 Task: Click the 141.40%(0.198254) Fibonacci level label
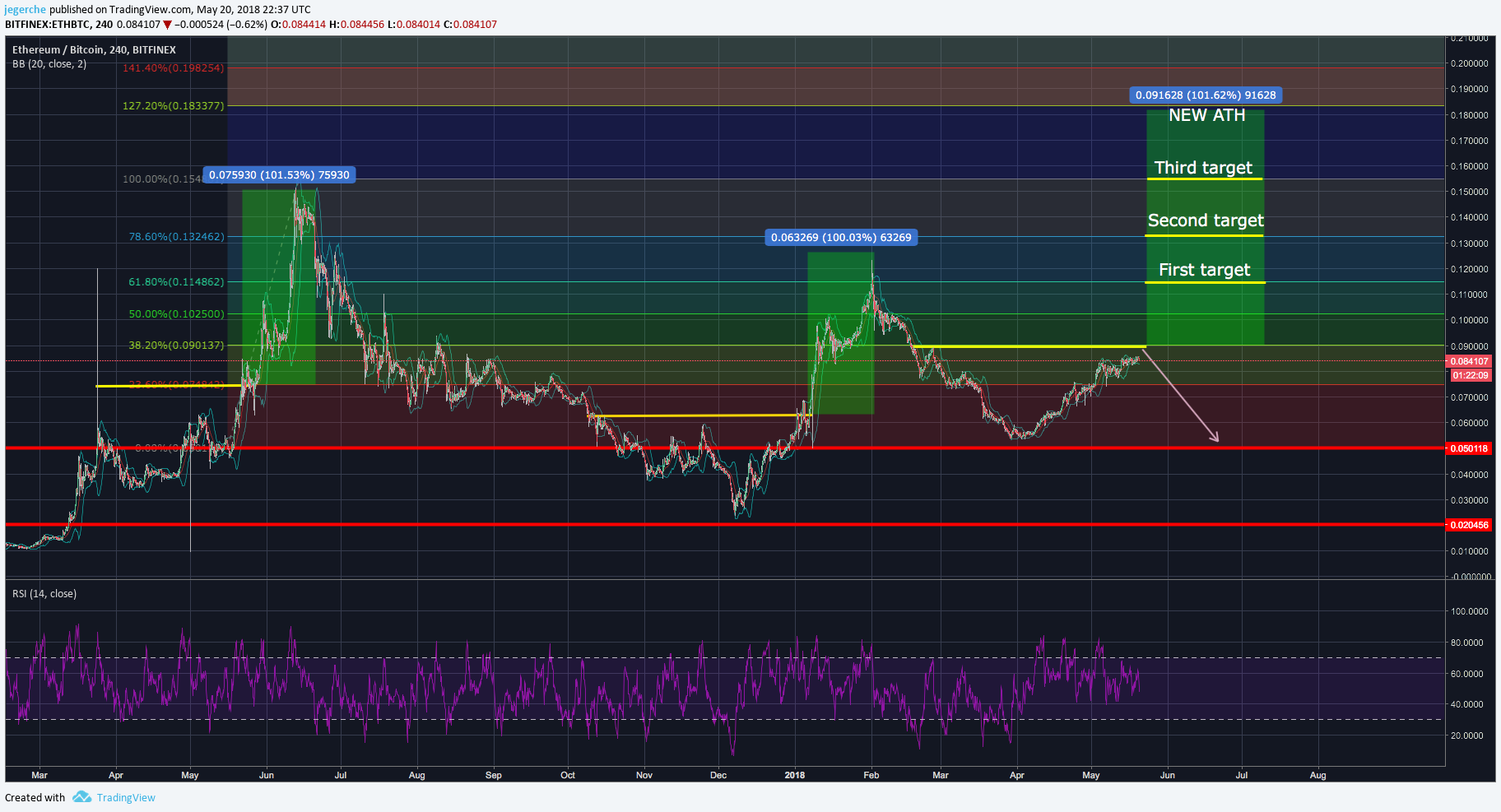(173, 67)
